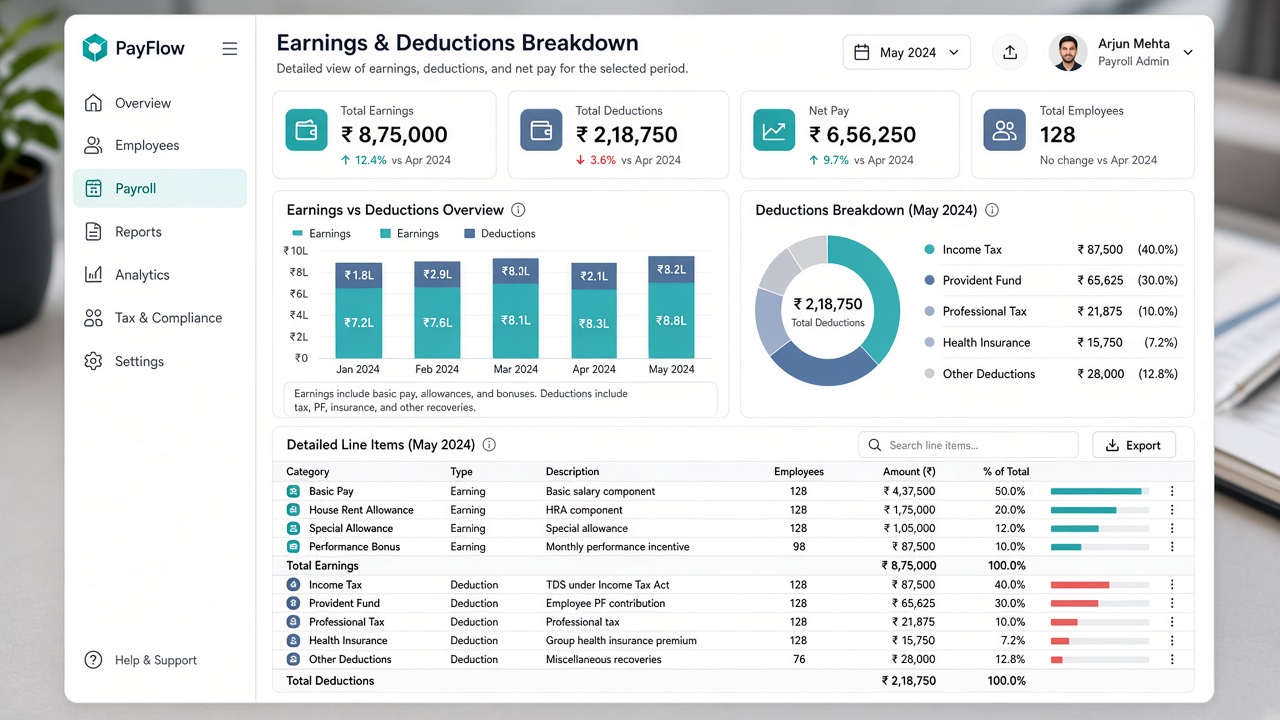Click the PayFlow hexagon logo icon
This screenshot has width=1280, height=720.
94,48
